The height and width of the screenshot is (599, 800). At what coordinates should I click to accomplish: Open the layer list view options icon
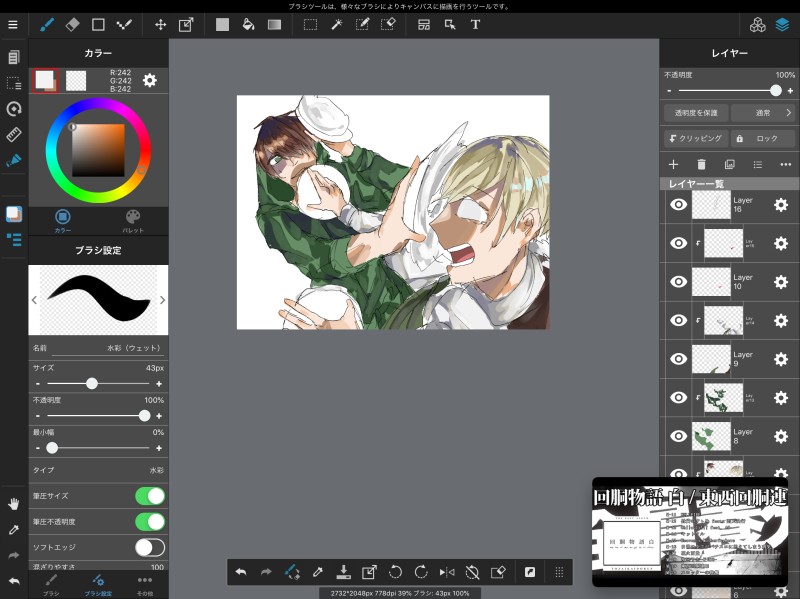[758, 164]
